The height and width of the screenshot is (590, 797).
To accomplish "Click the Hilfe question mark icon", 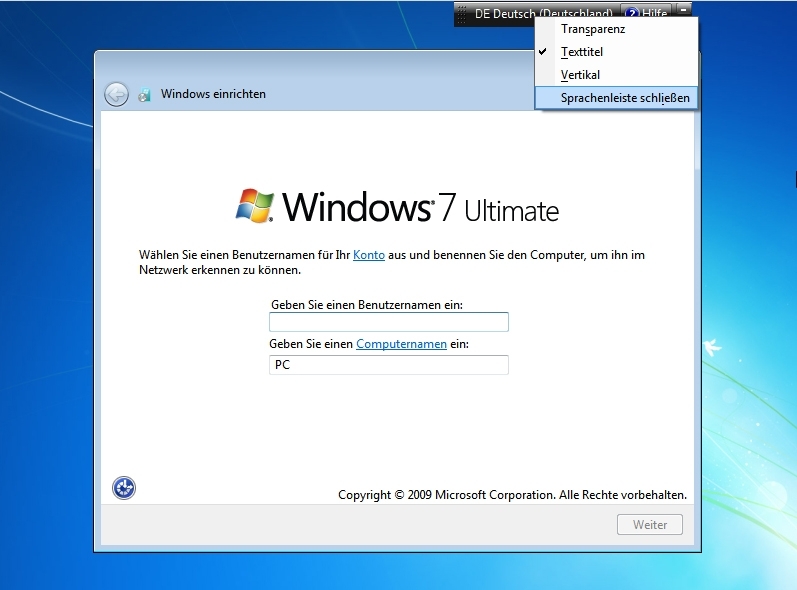I will [x=633, y=14].
